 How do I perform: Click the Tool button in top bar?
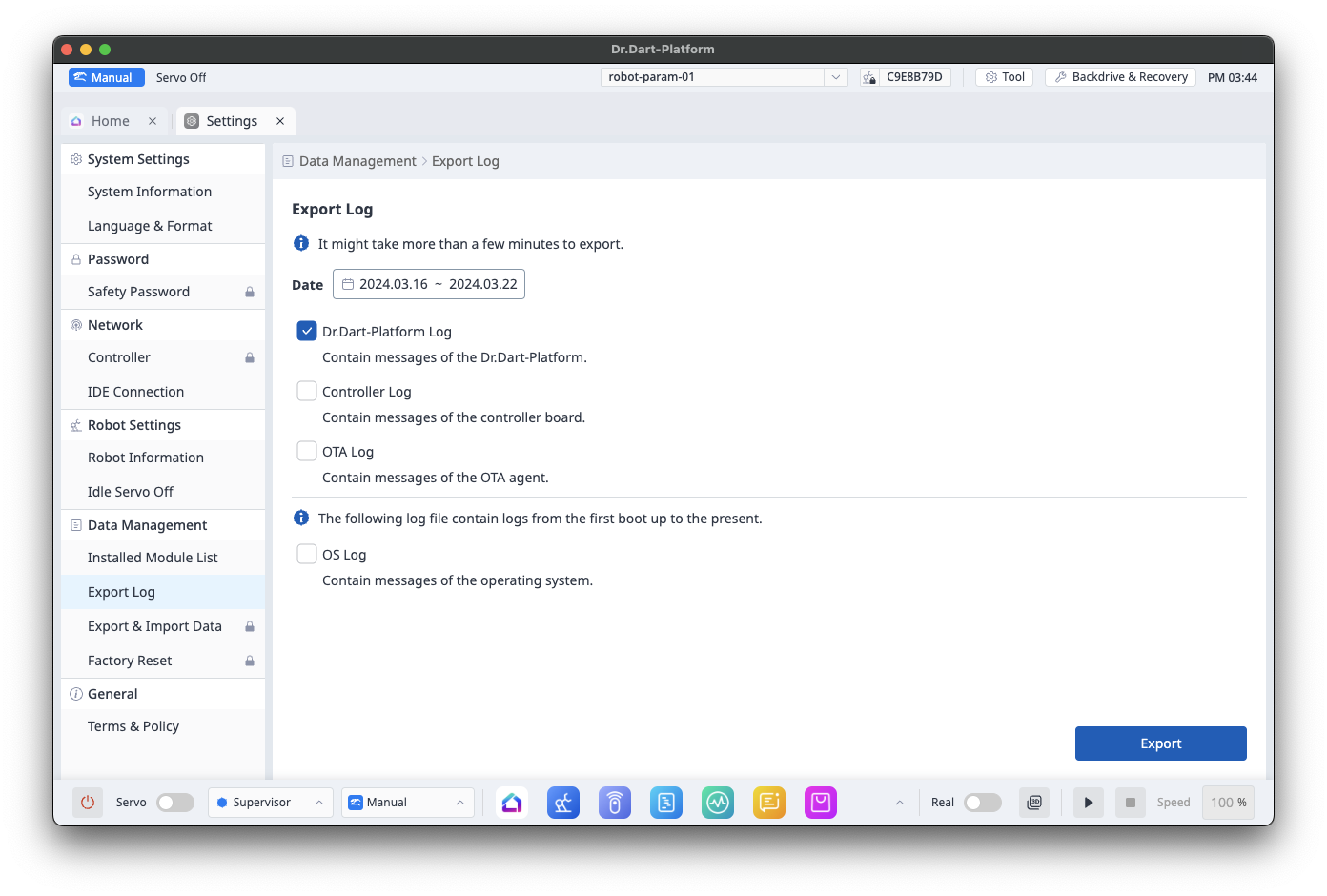(x=1005, y=77)
